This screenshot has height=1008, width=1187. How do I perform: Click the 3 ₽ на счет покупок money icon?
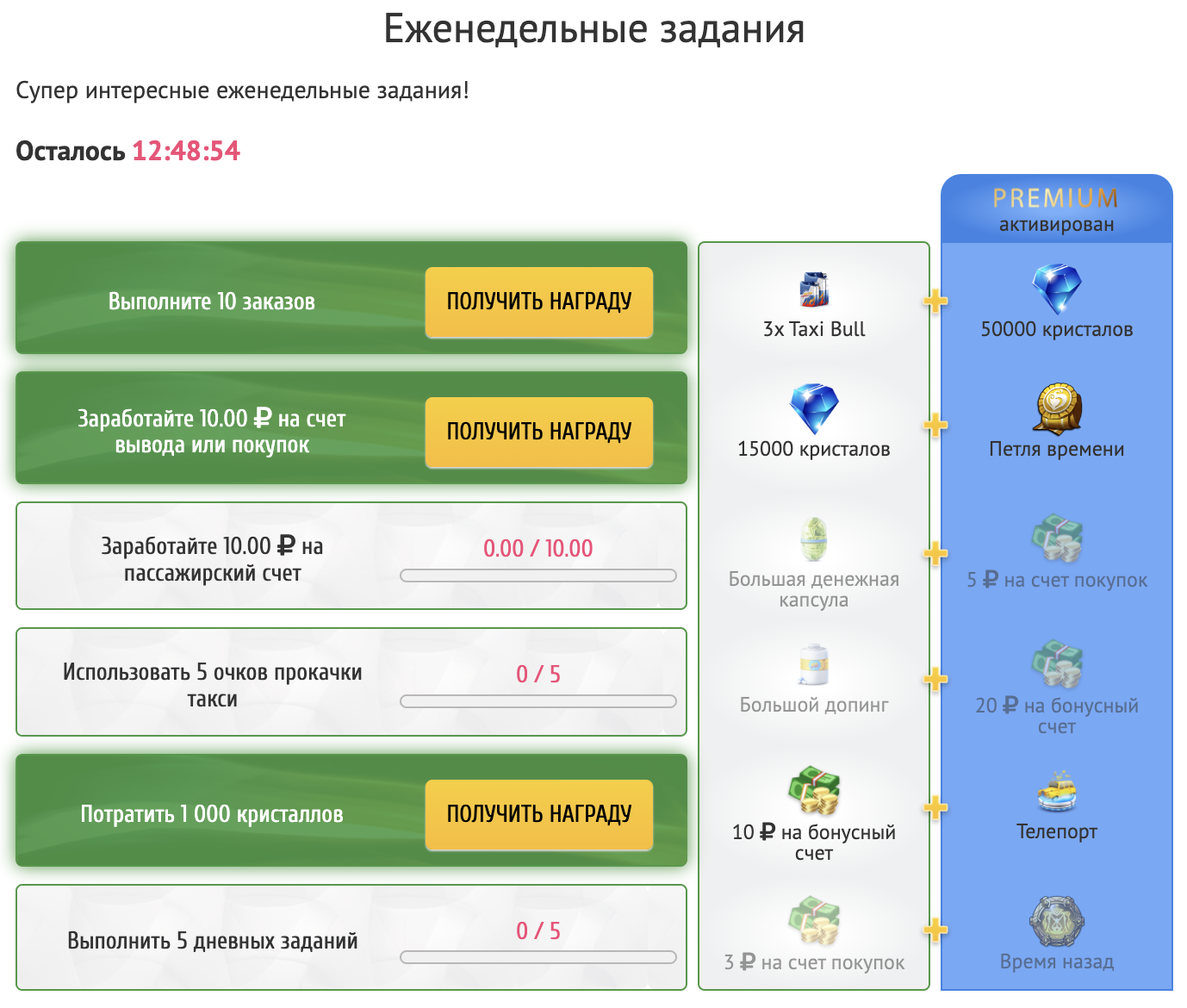tap(813, 921)
